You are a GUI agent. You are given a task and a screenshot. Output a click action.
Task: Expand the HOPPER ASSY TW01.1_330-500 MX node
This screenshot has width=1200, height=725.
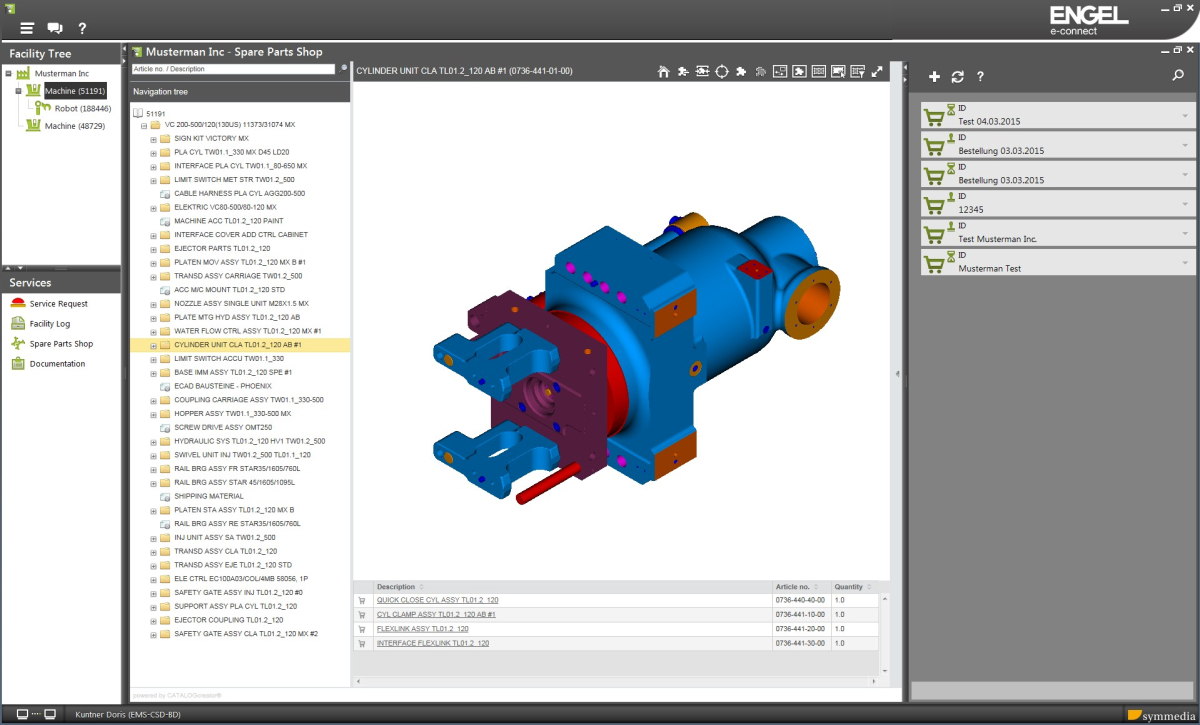click(x=154, y=413)
